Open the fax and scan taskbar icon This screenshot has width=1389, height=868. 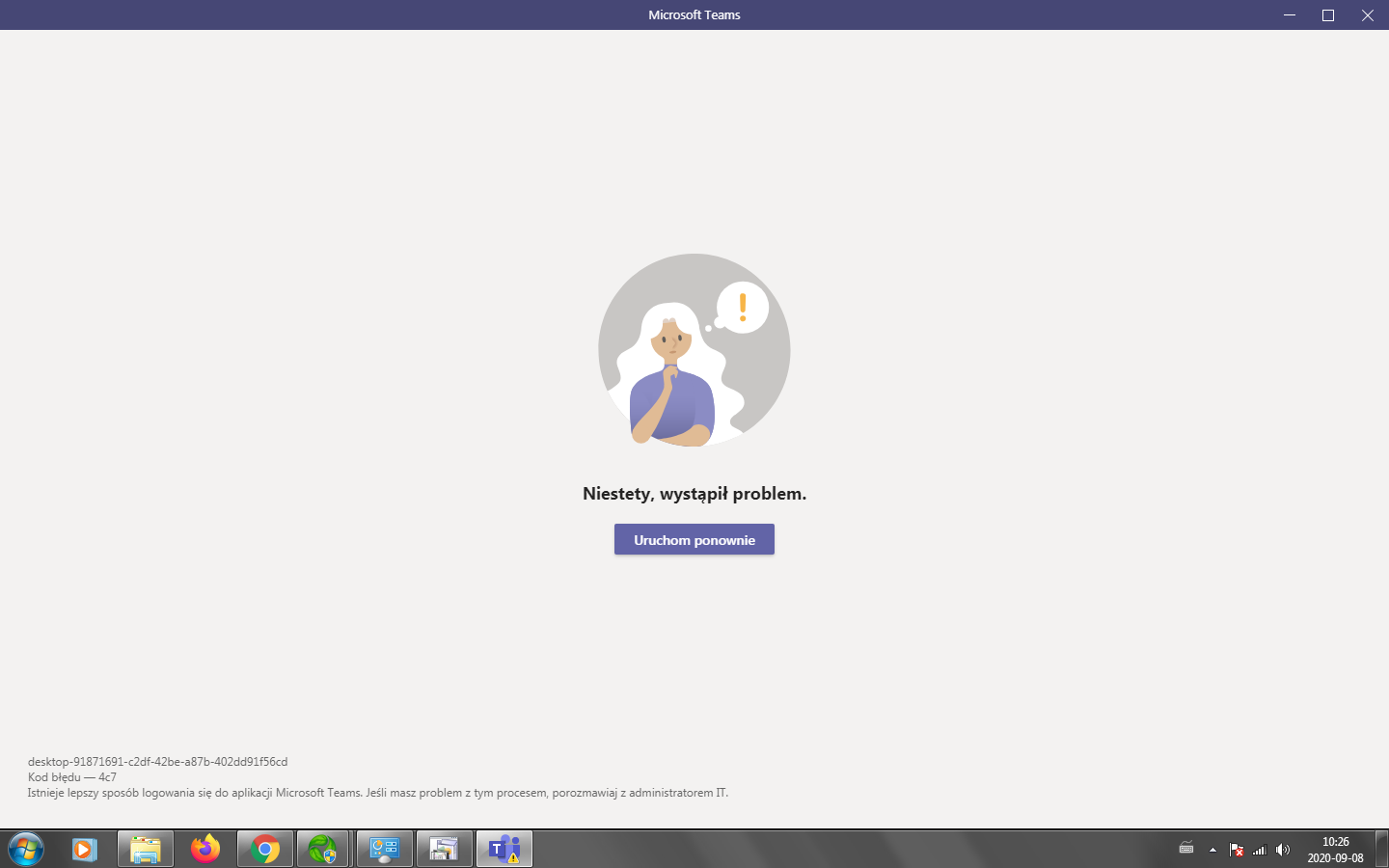coord(445,850)
